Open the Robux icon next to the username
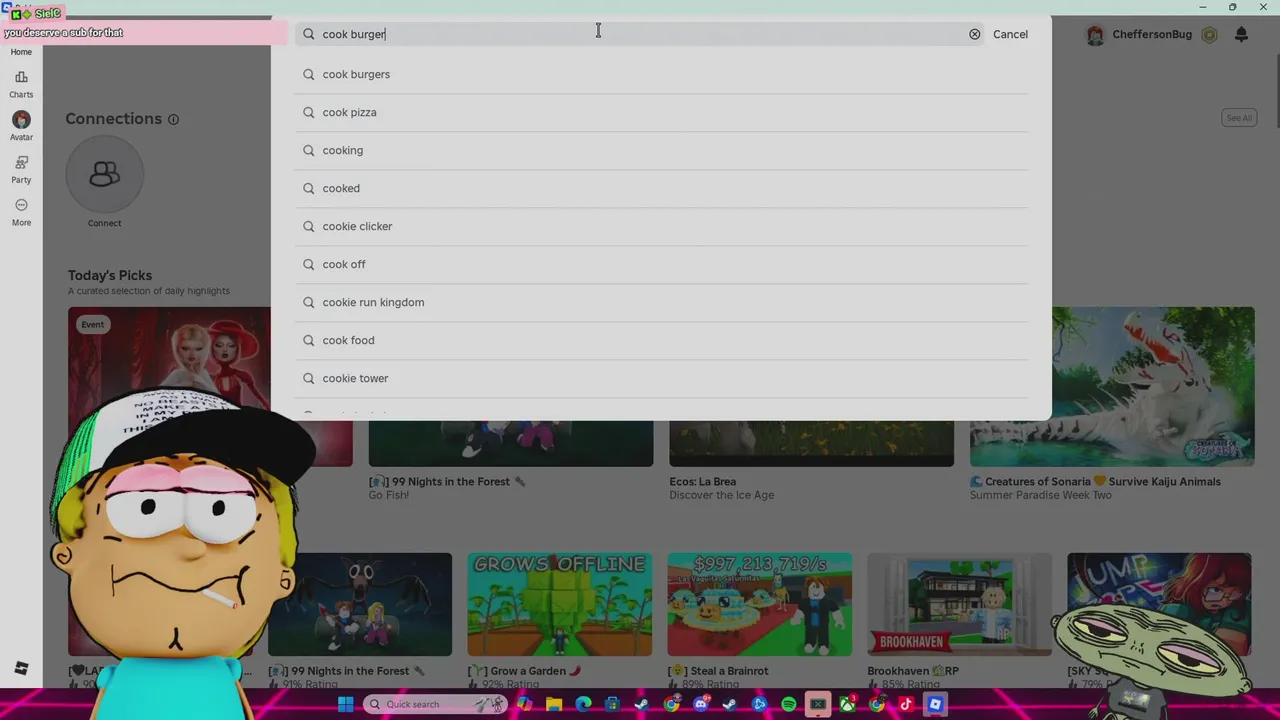The height and width of the screenshot is (720, 1280). click(x=1209, y=34)
